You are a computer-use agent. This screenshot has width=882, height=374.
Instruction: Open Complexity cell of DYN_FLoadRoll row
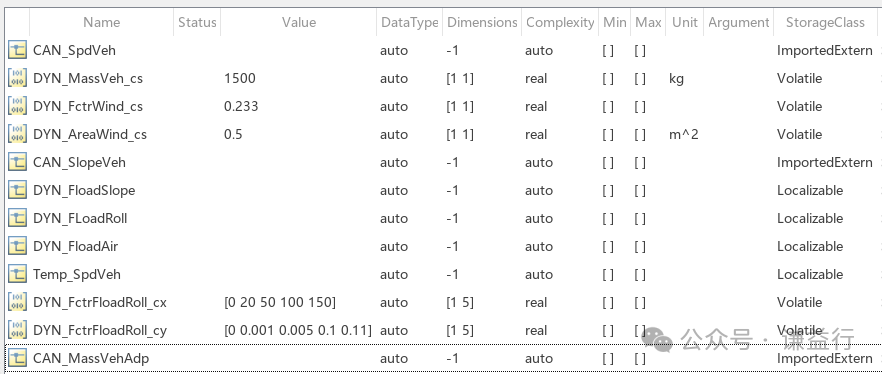point(560,218)
